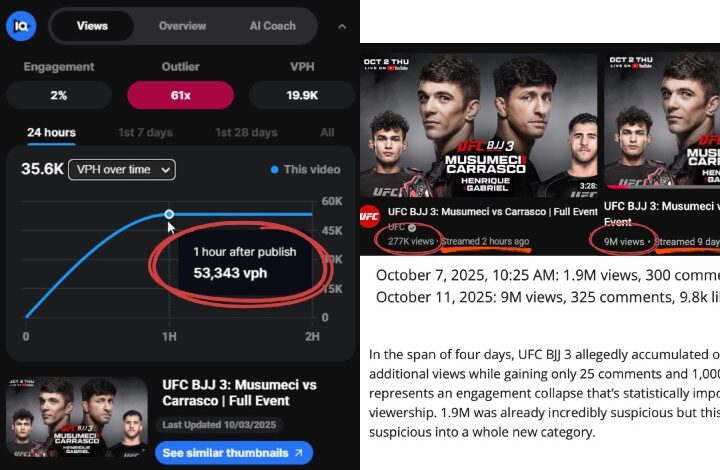Viewport: 720px width, 470px height.
Task: Select the All time range
Action: coord(327,133)
